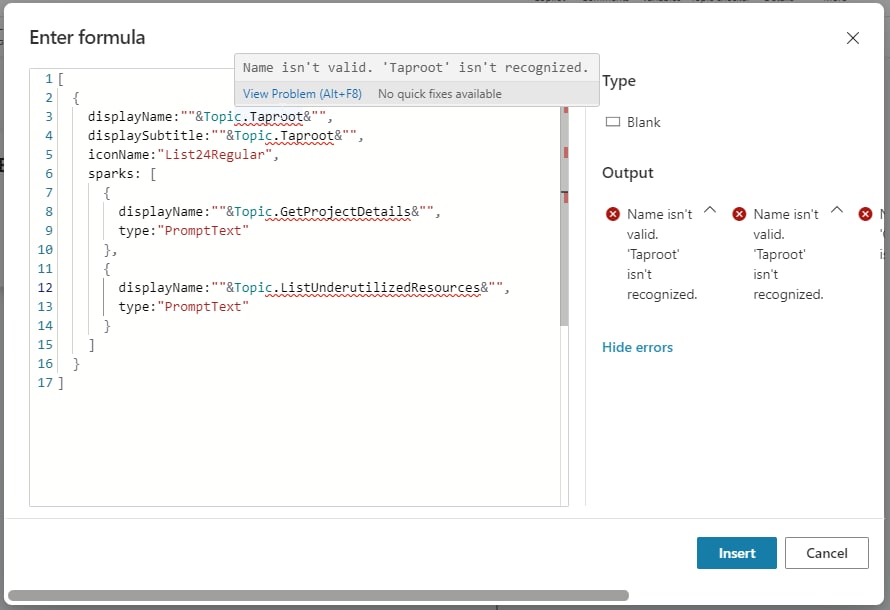Viewport: 890px width, 610px height.
Task: Click line number 17 in the gutter
Action: point(44,383)
